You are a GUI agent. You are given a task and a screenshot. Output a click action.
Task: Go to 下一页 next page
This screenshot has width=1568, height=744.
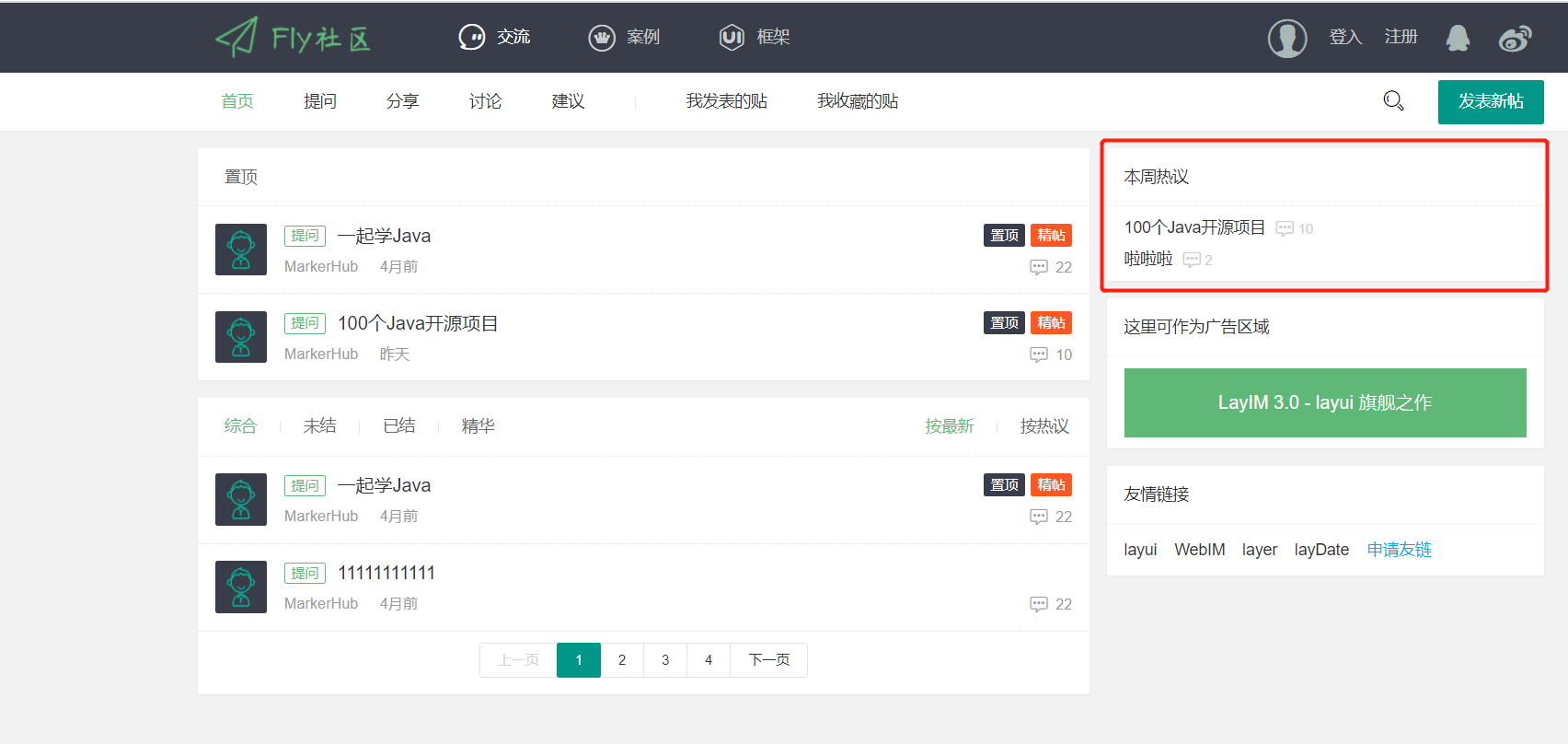[x=769, y=660]
